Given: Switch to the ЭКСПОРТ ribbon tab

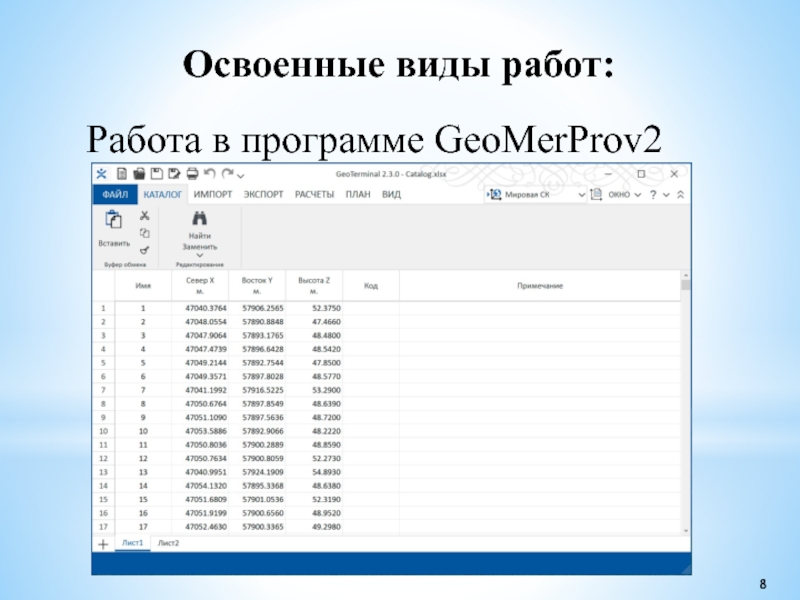Looking at the screenshot, I should (263, 194).
